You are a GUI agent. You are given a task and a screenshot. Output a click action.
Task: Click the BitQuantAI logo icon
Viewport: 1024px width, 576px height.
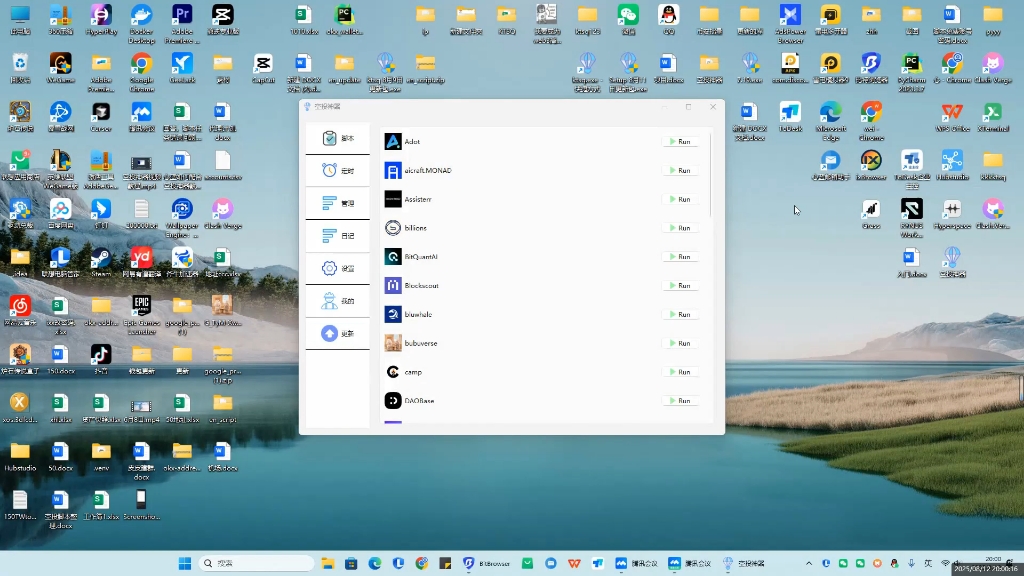(x=392, y=257)
